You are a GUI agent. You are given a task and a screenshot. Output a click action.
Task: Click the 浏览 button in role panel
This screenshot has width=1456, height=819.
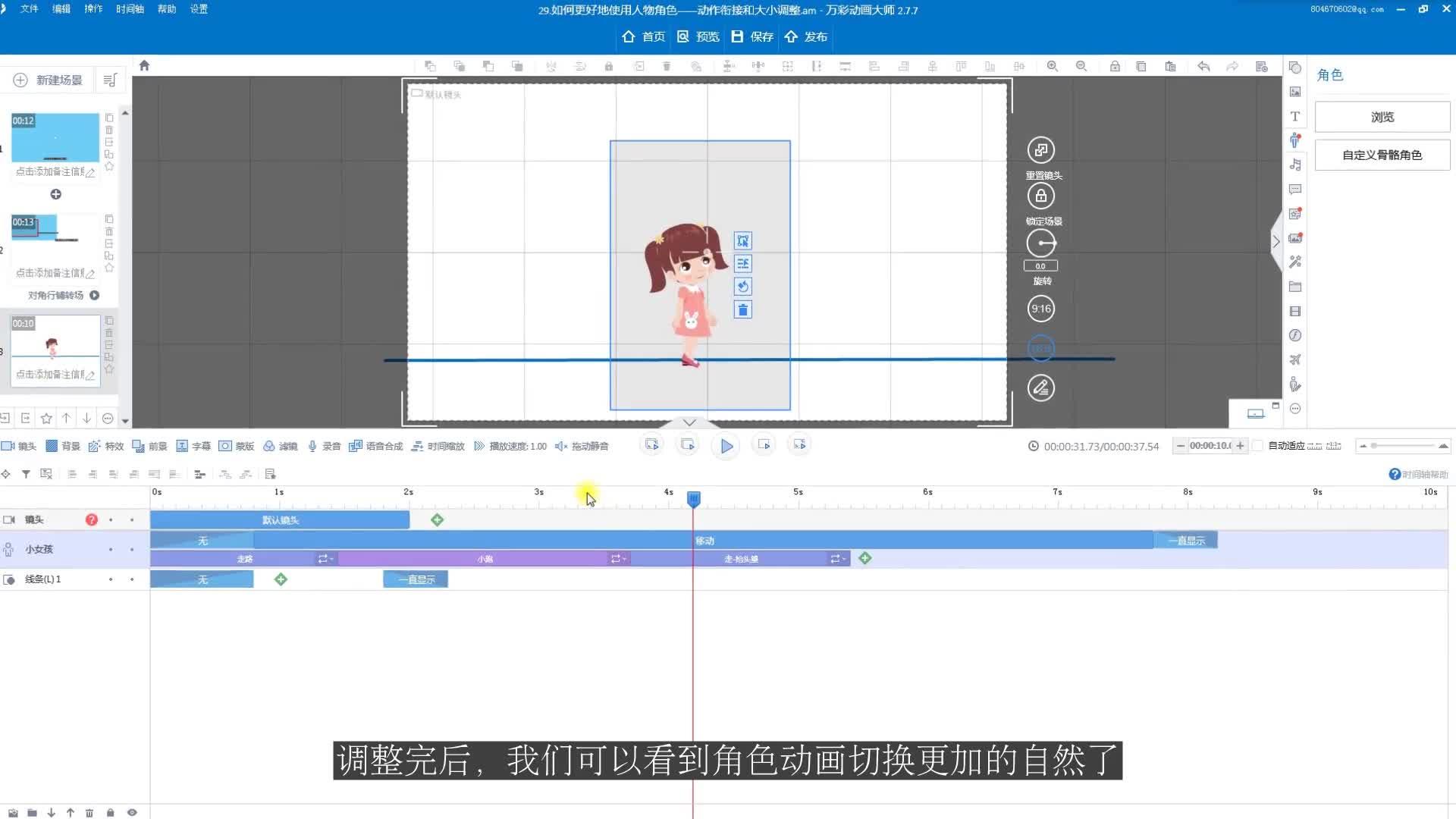(1382, 117)
